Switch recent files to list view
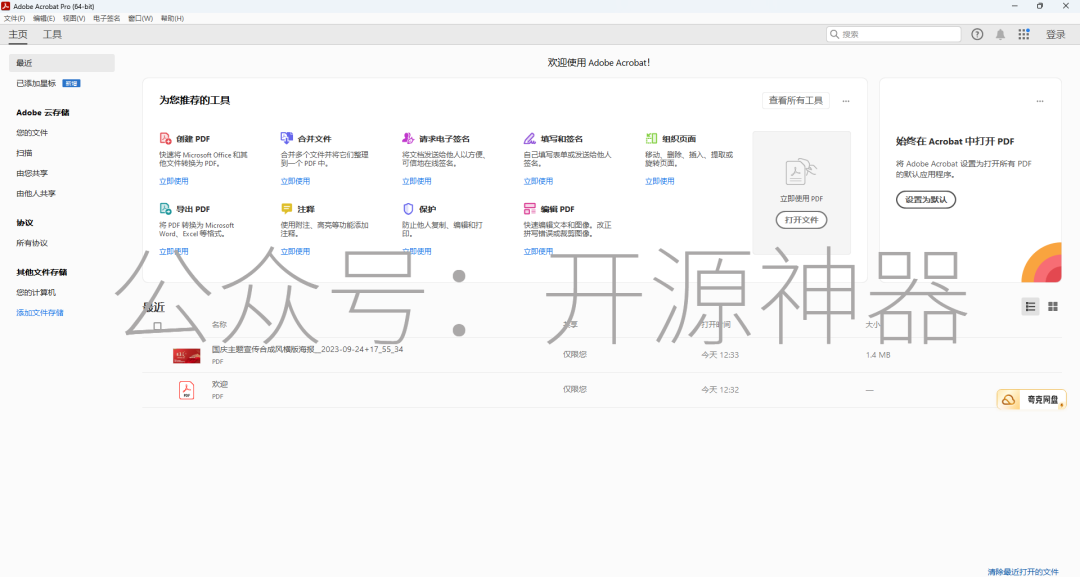The image size is (1080, 577). coord(1030,306)
